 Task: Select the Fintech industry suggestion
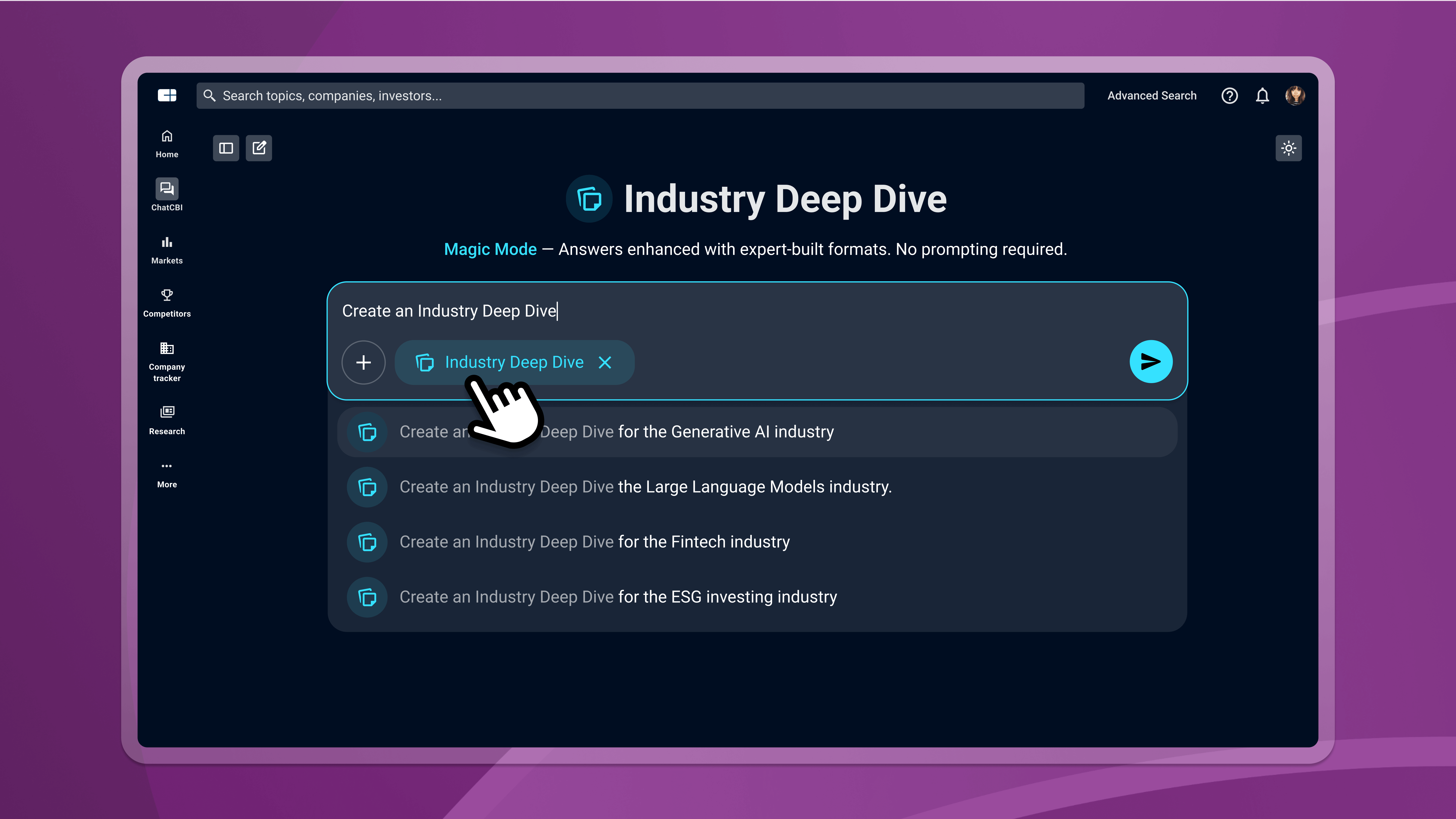point(595,542)
